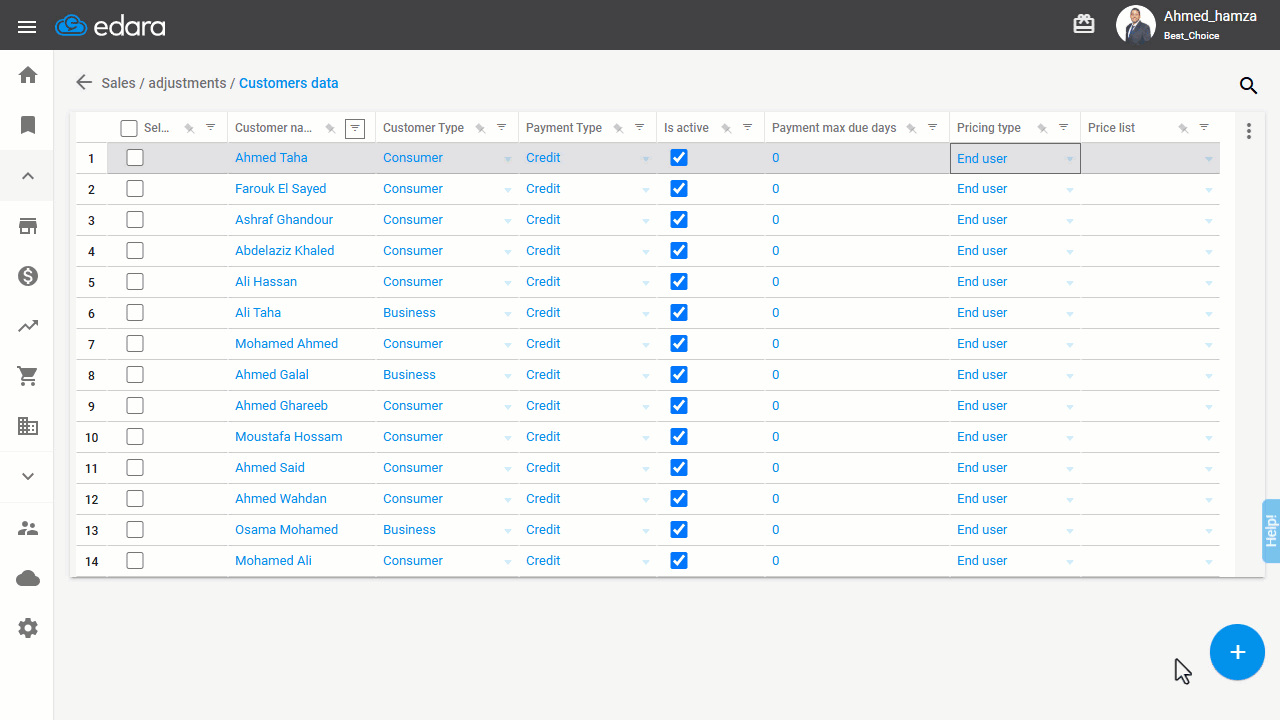Tick the Select all header checkbox
The width and height of the screenshot is (1280, 720).
128,128
